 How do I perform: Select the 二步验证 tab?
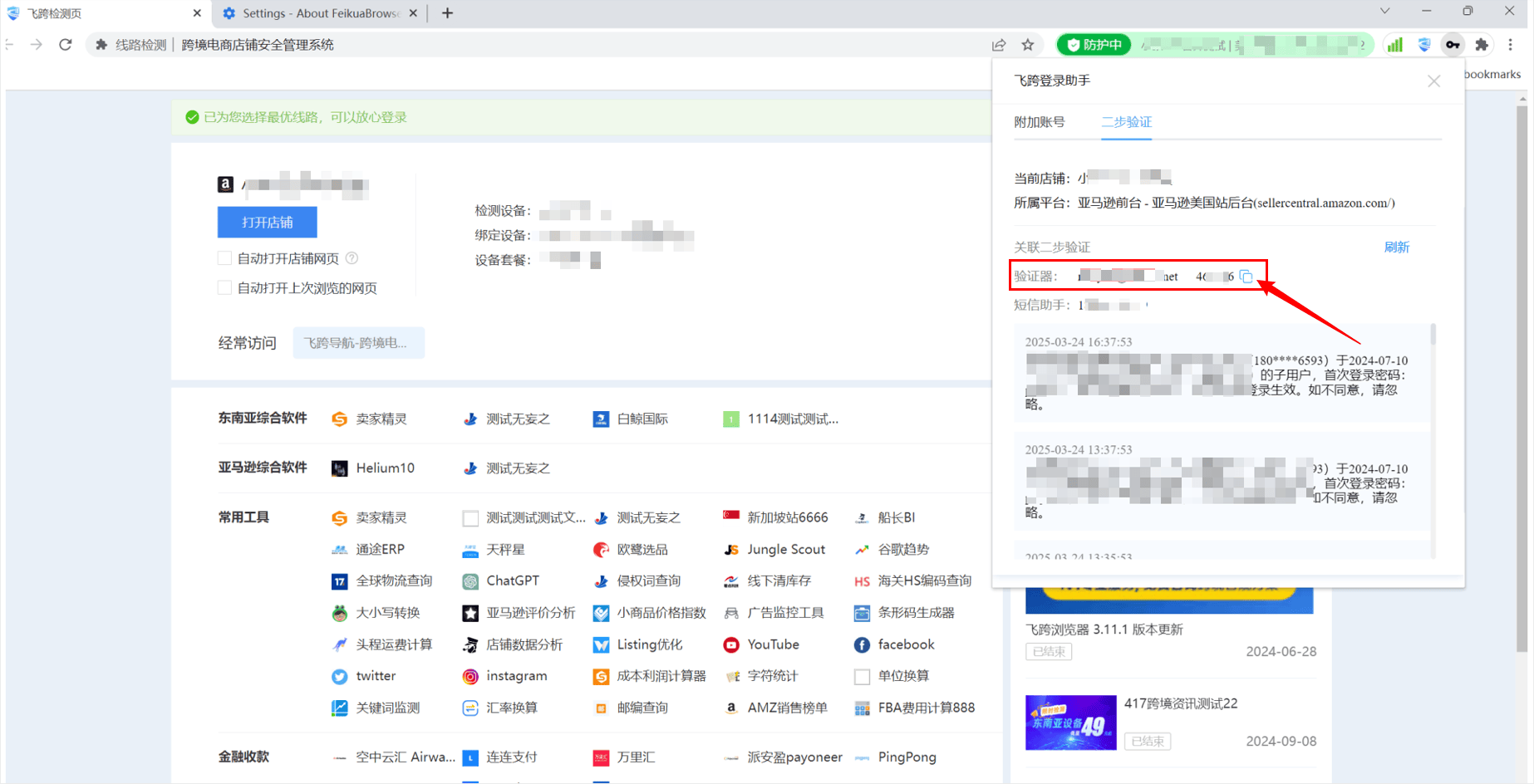[1126, 122]
